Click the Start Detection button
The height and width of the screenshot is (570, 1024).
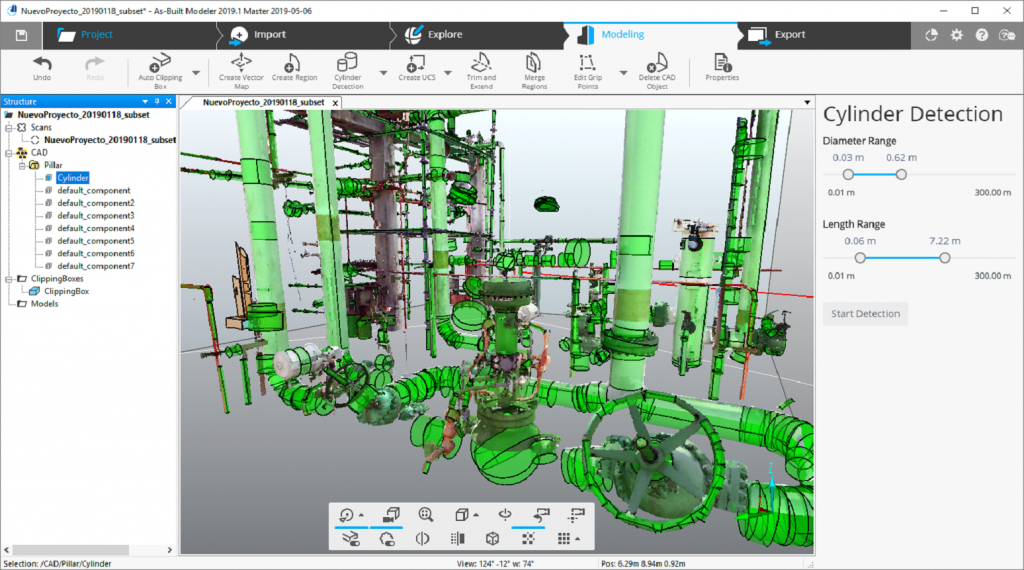pyautogui.click(x=865, y=313)
